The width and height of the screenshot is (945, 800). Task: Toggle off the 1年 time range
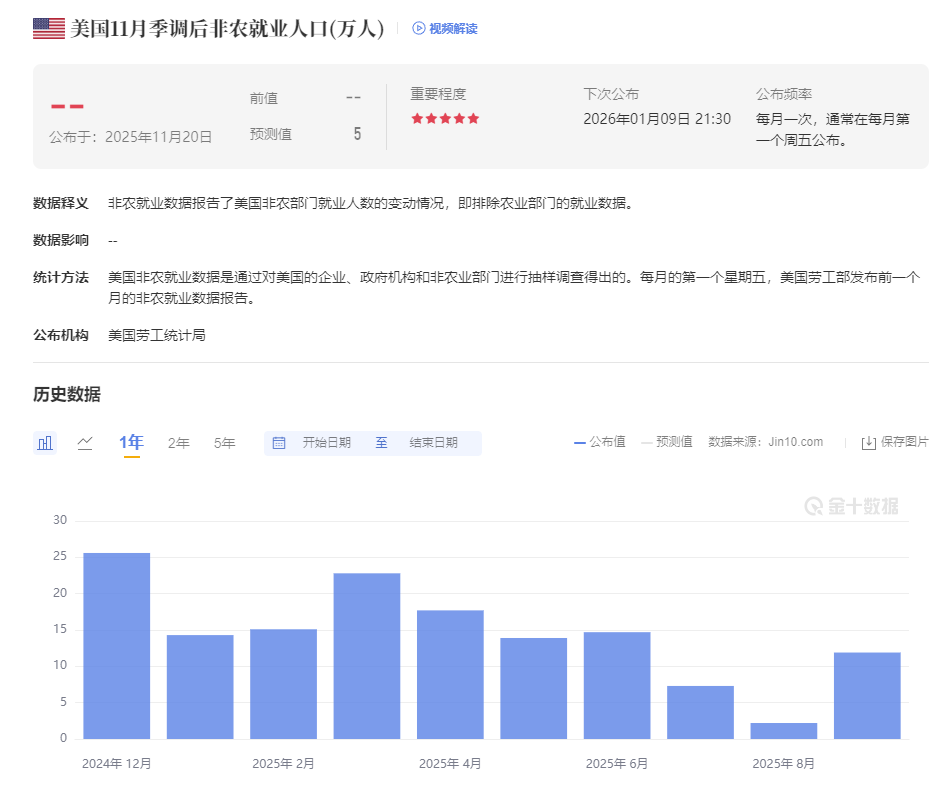point(132,441)
